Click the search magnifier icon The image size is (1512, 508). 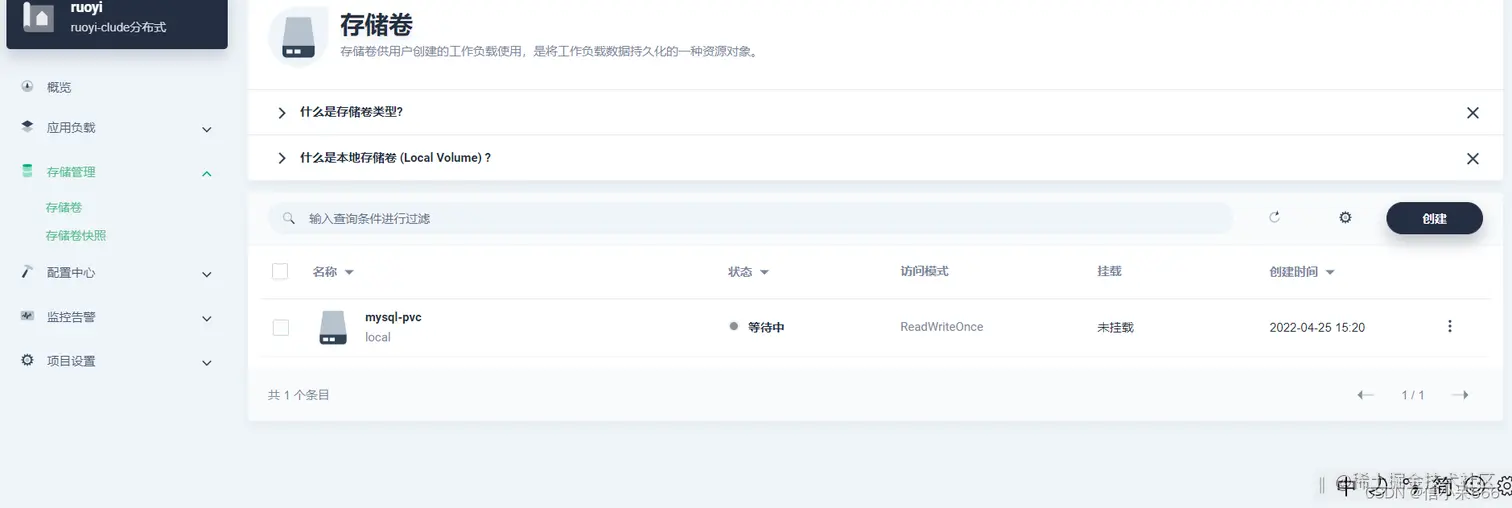pyautogui.click(x=288, y=218)
